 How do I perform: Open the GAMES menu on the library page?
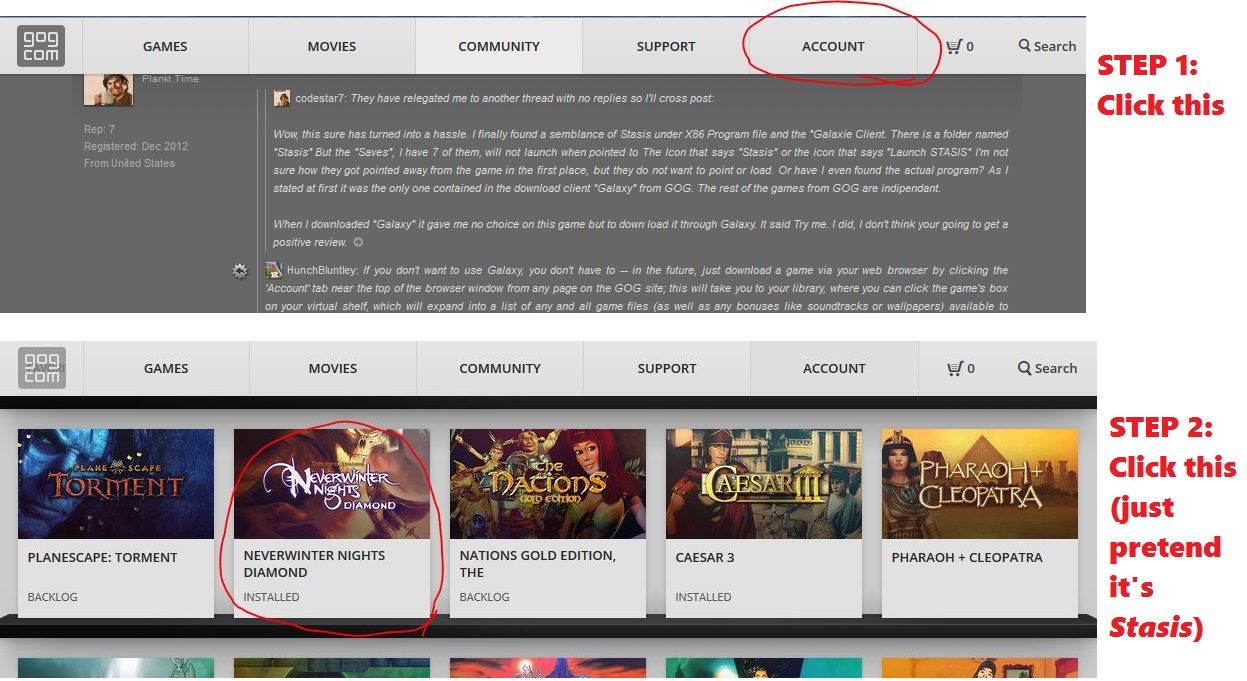(166, 368)
